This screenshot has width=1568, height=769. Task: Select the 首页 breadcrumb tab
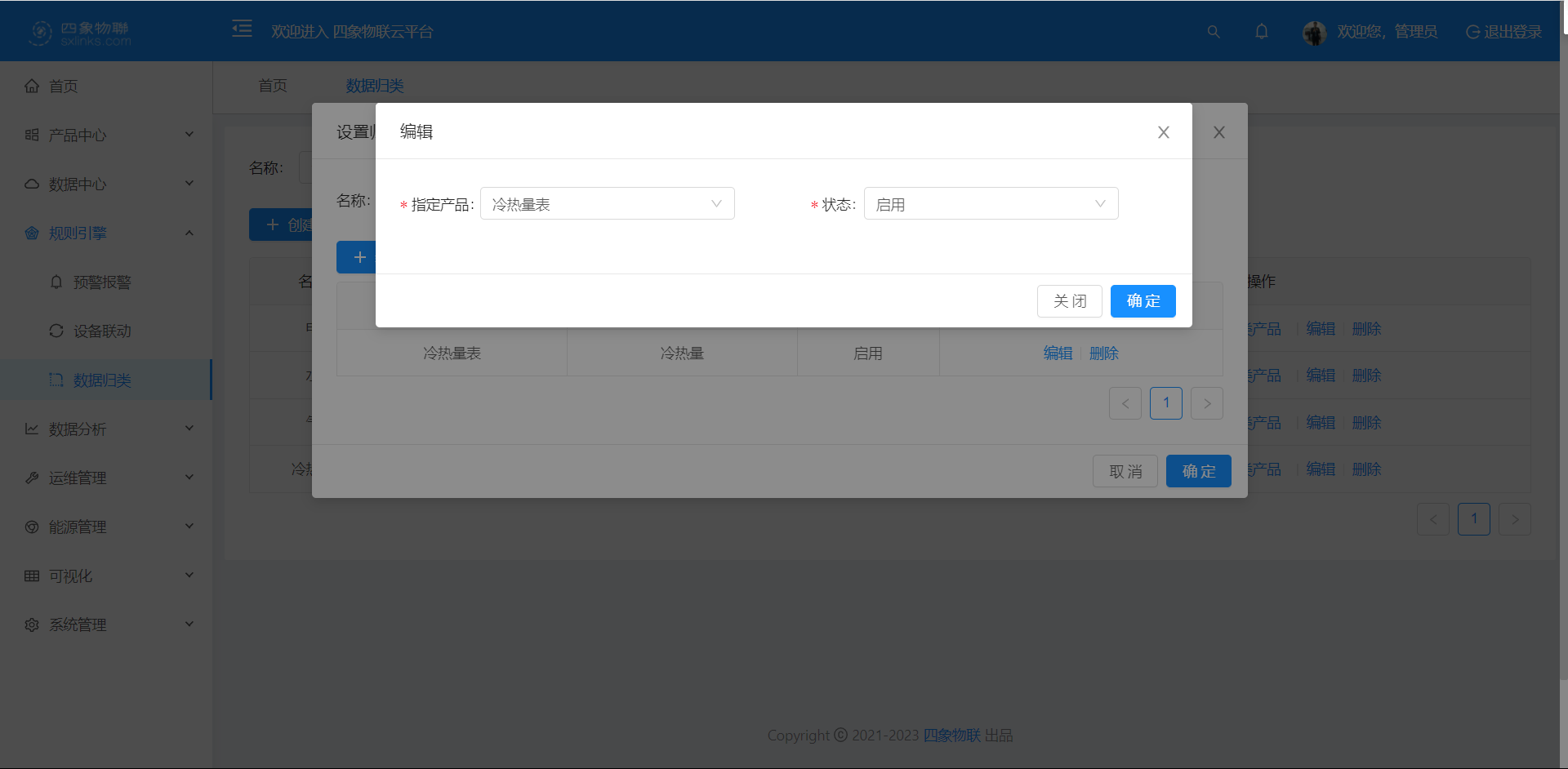point(272,86)
